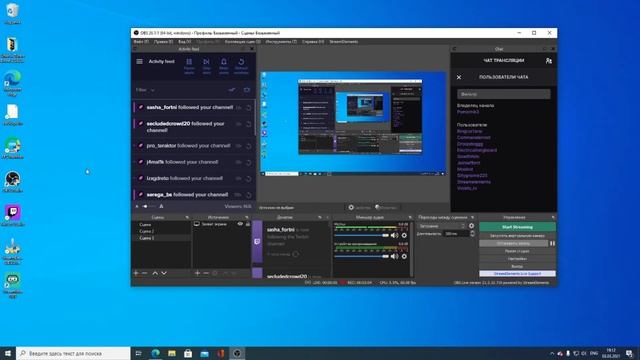Click Skip alert icon in Activity feed
The width and height of the screenshot is (640, 360).
(x=207, y=62)
